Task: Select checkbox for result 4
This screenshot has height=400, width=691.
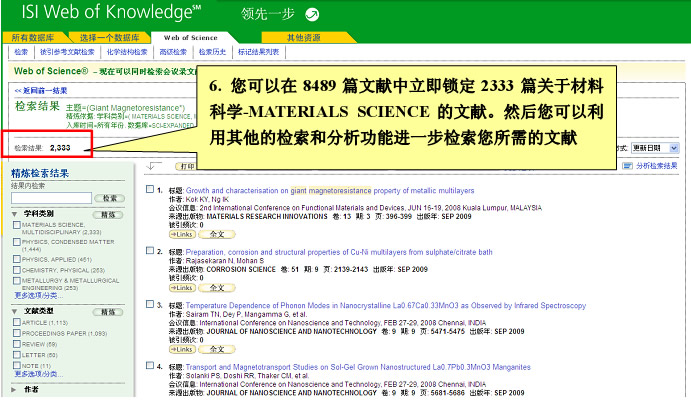Action: 150,365
